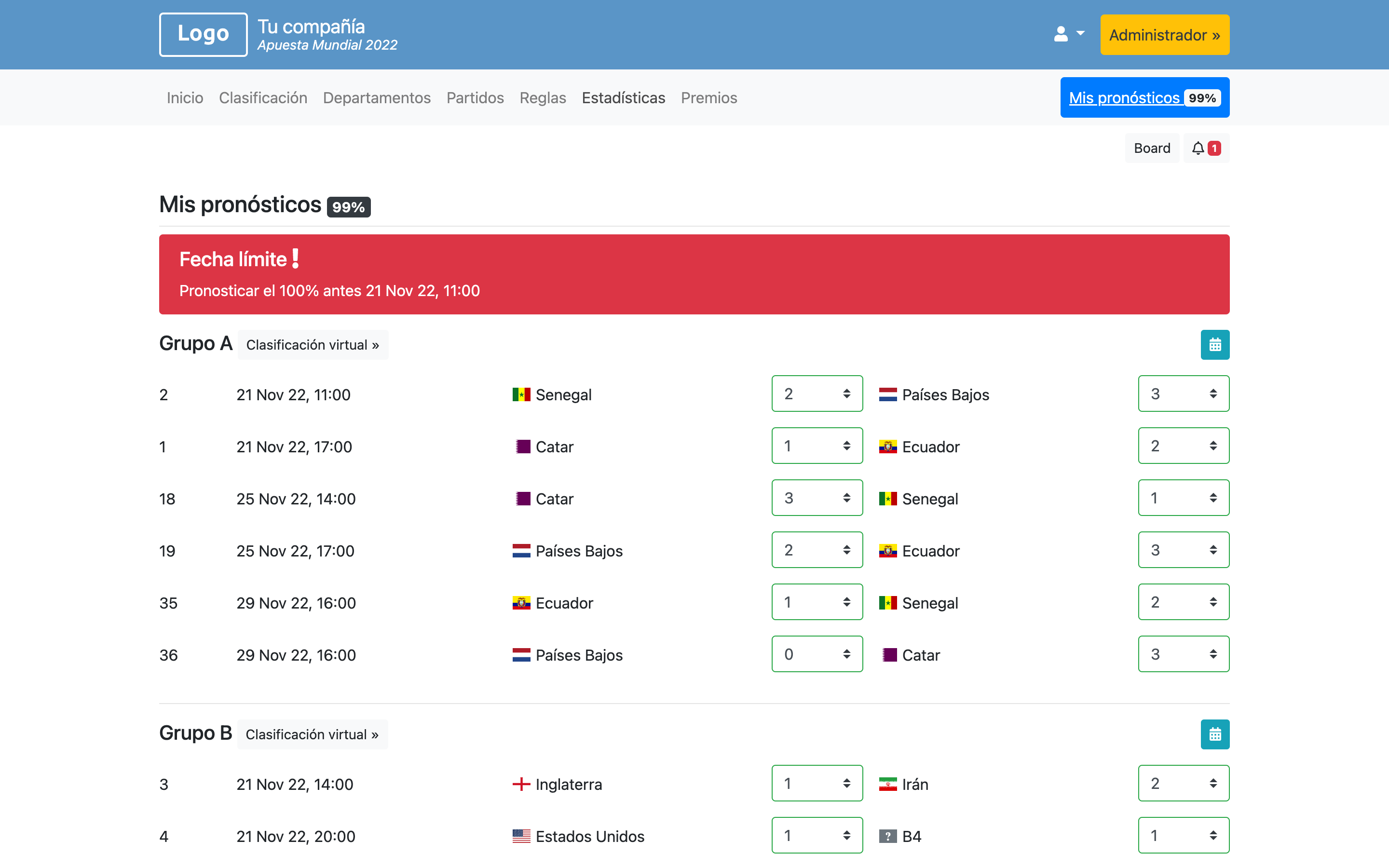The image size is (1389, 868).
Task: Open B4 score dropdown for match 4
Action: pyautogui.click(x=1184, y=835)
